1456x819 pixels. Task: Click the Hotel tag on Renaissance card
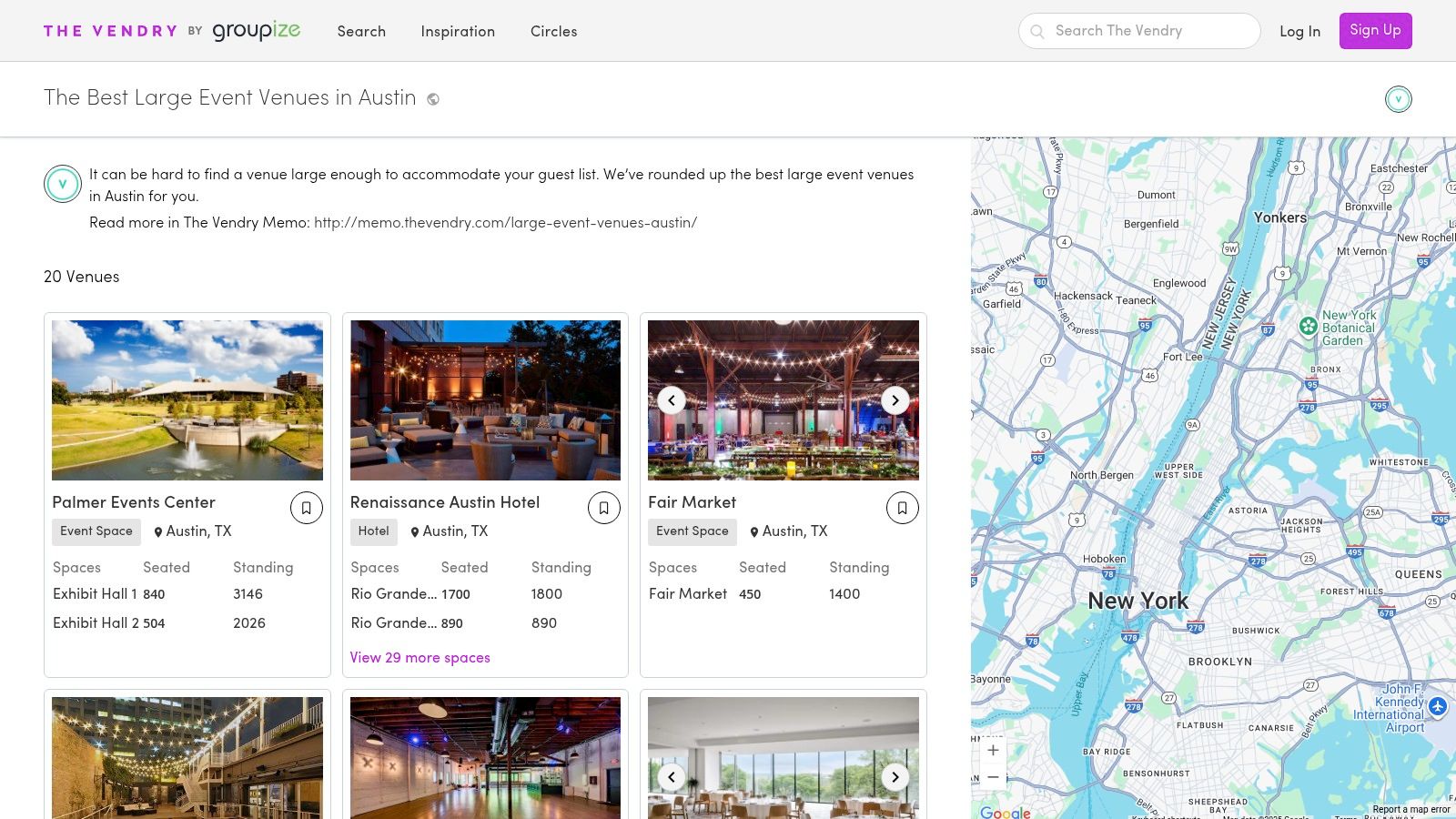pyautogui.click(x=373, y=531)
